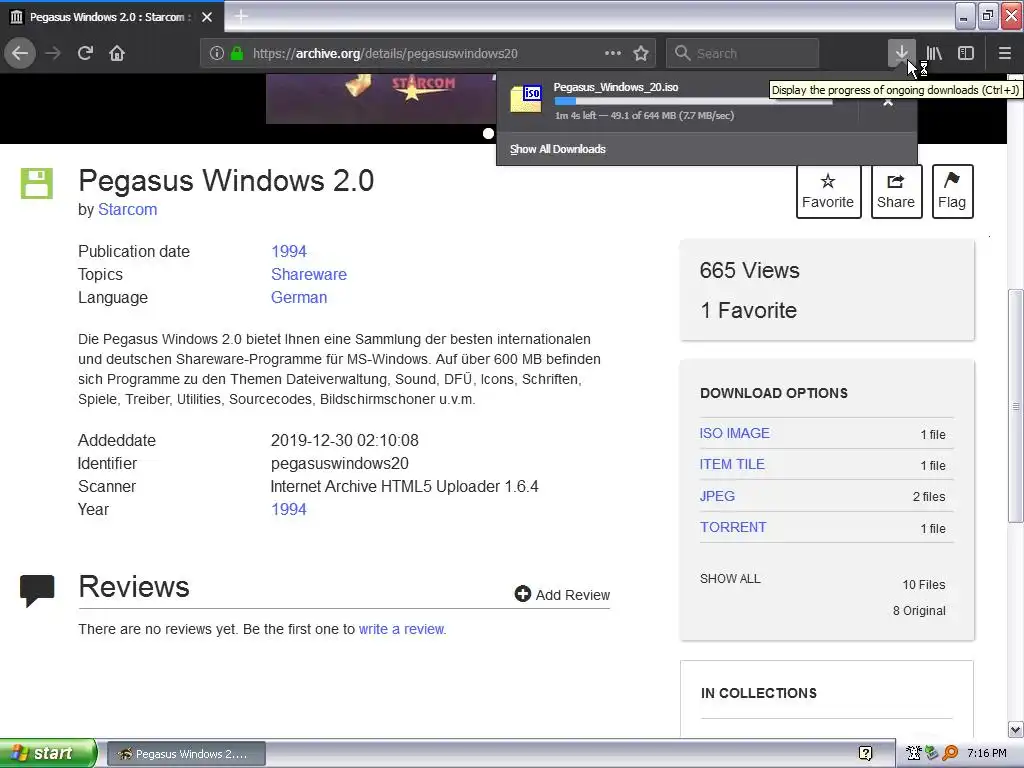
Task: Click the Reviews speech bubble icon
Action: (x=37, y=590)
